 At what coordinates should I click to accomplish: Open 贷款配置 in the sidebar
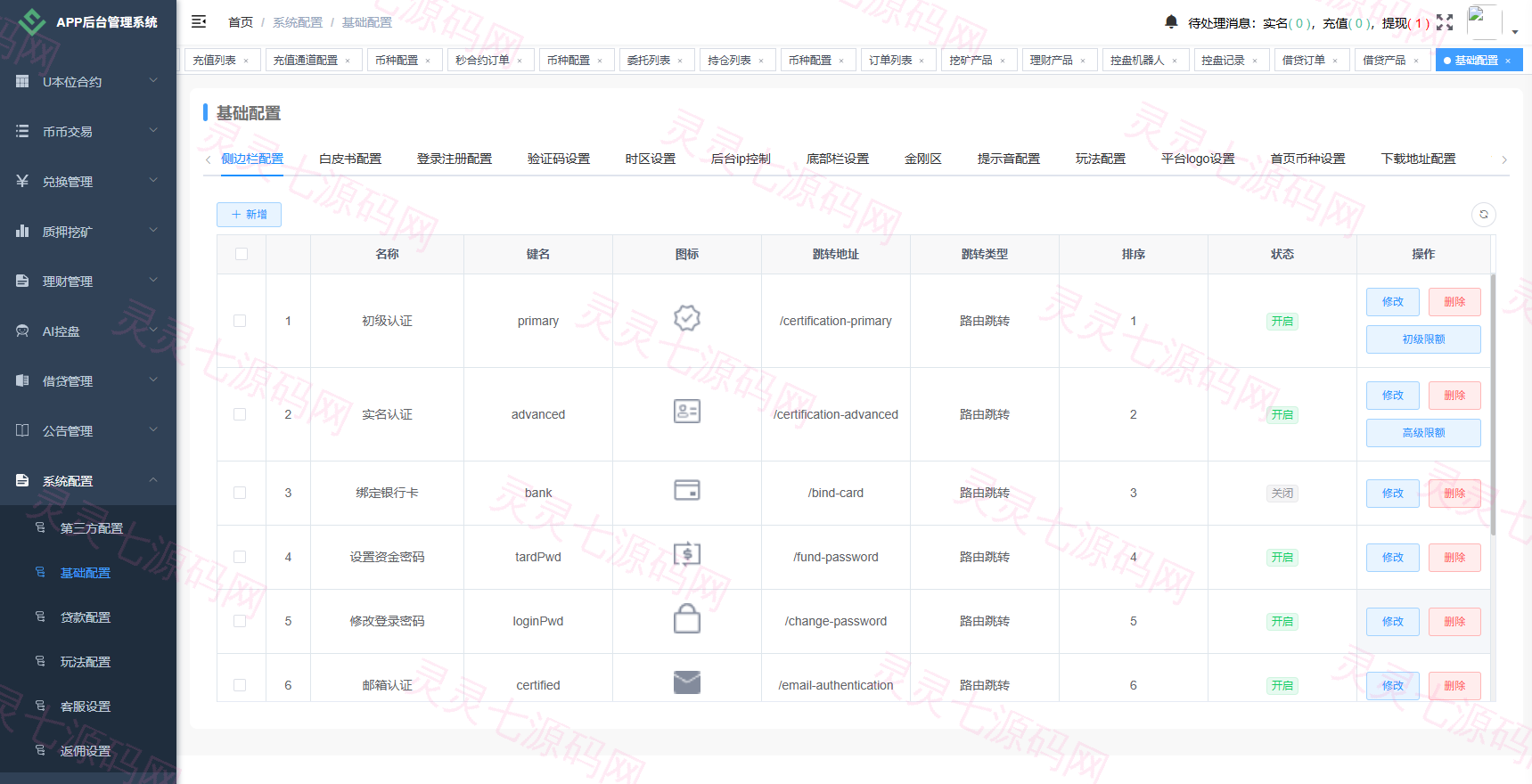[86, 617]
